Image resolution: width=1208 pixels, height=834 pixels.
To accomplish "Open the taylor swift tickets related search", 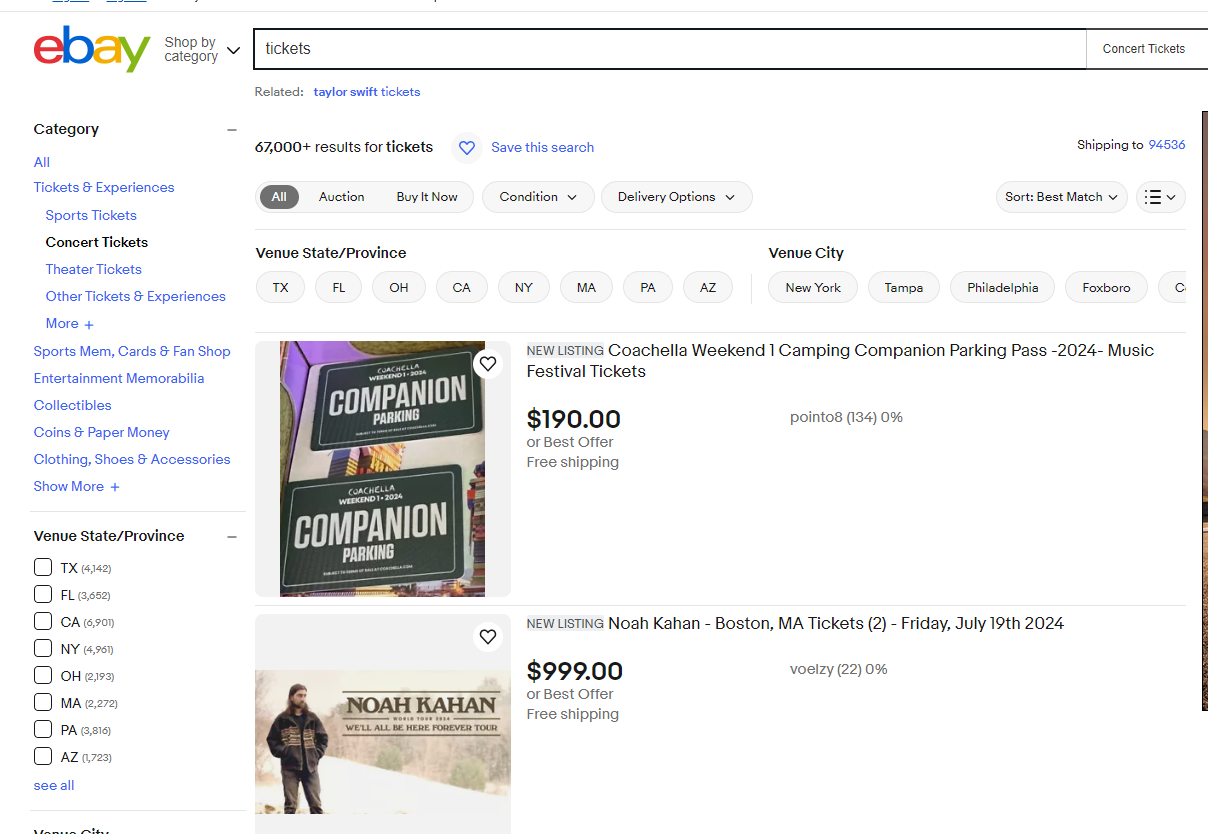I will click(x=367, y=92).
